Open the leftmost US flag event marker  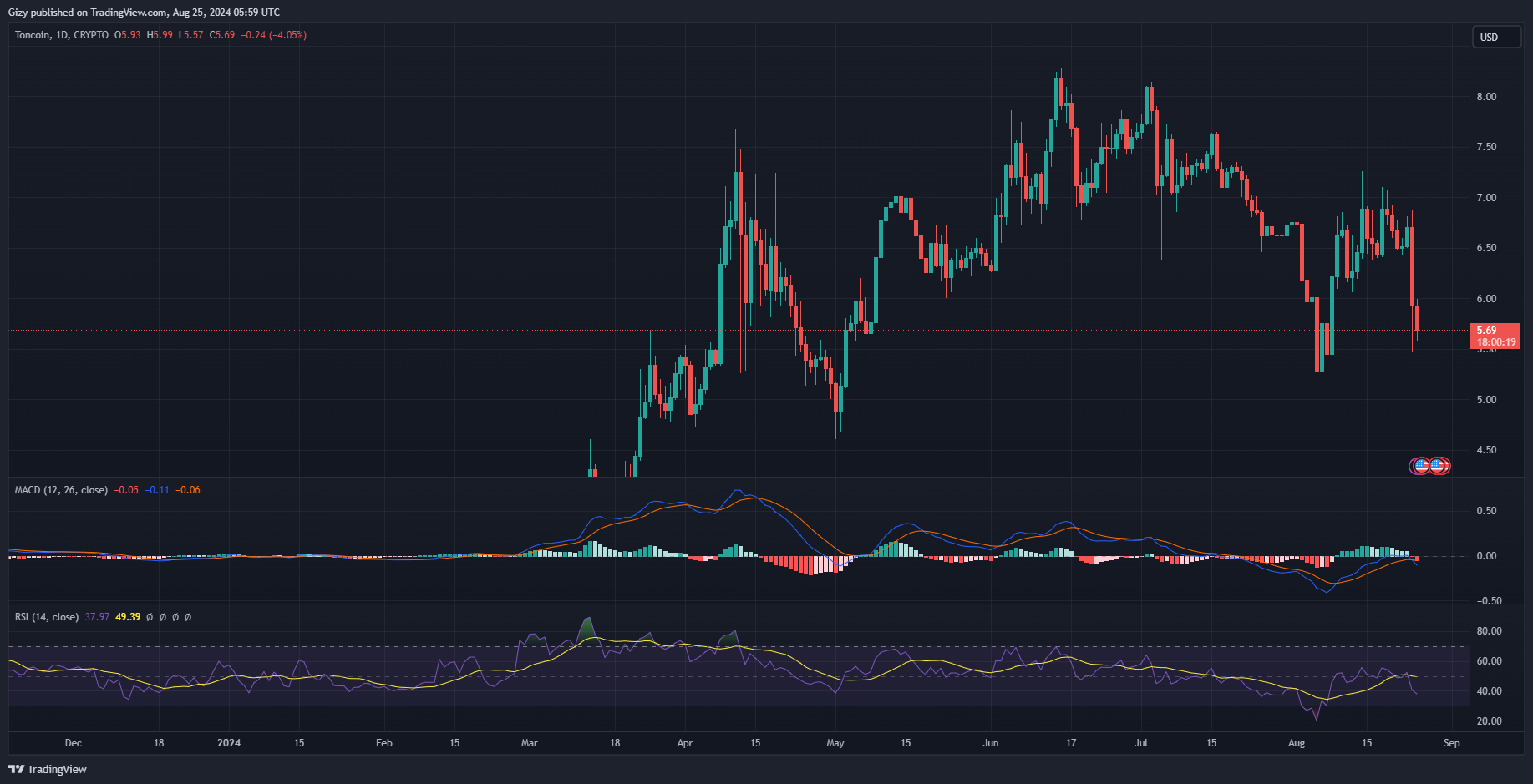1421,466
